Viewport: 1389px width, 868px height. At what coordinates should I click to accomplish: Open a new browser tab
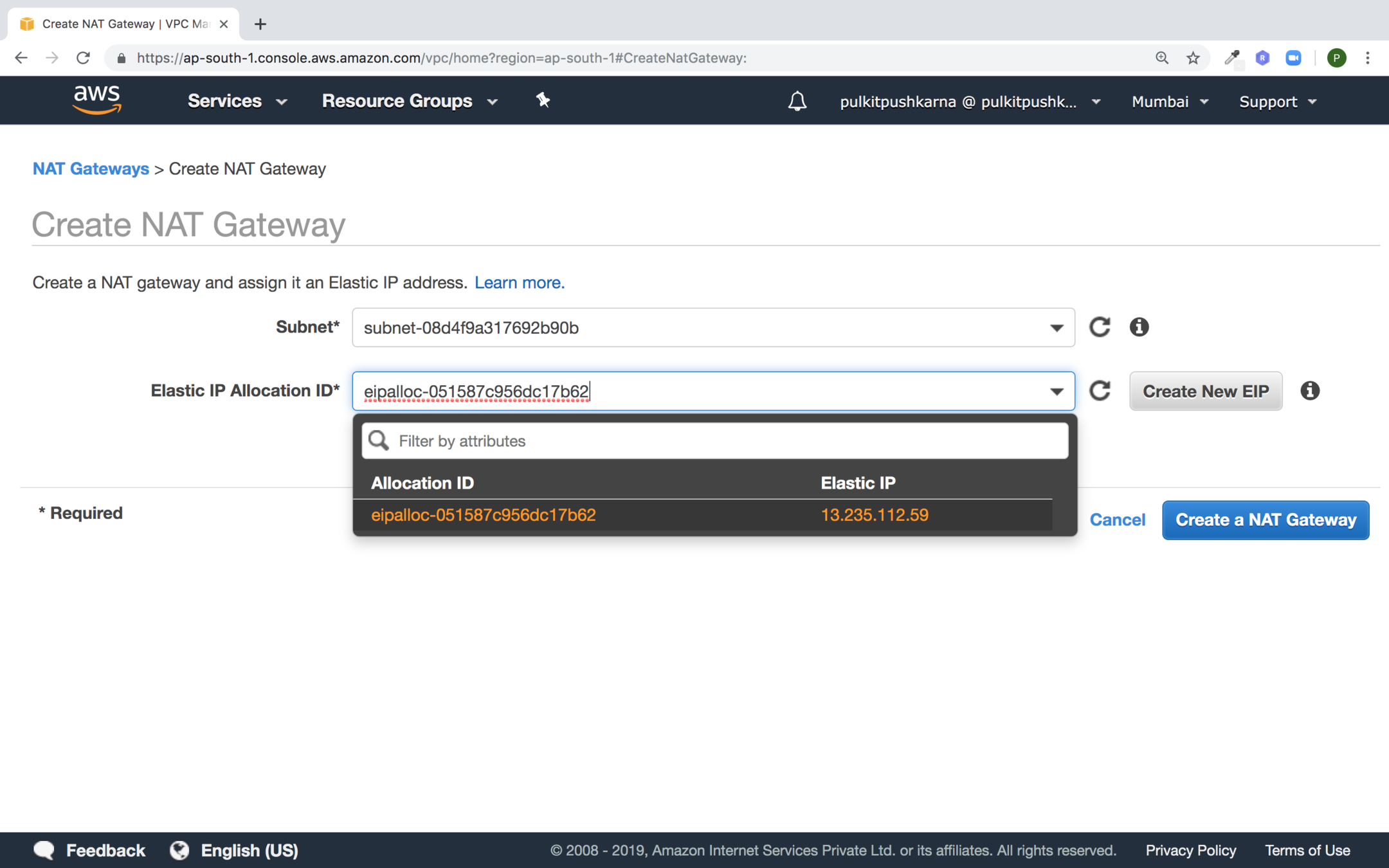[260, 24]
